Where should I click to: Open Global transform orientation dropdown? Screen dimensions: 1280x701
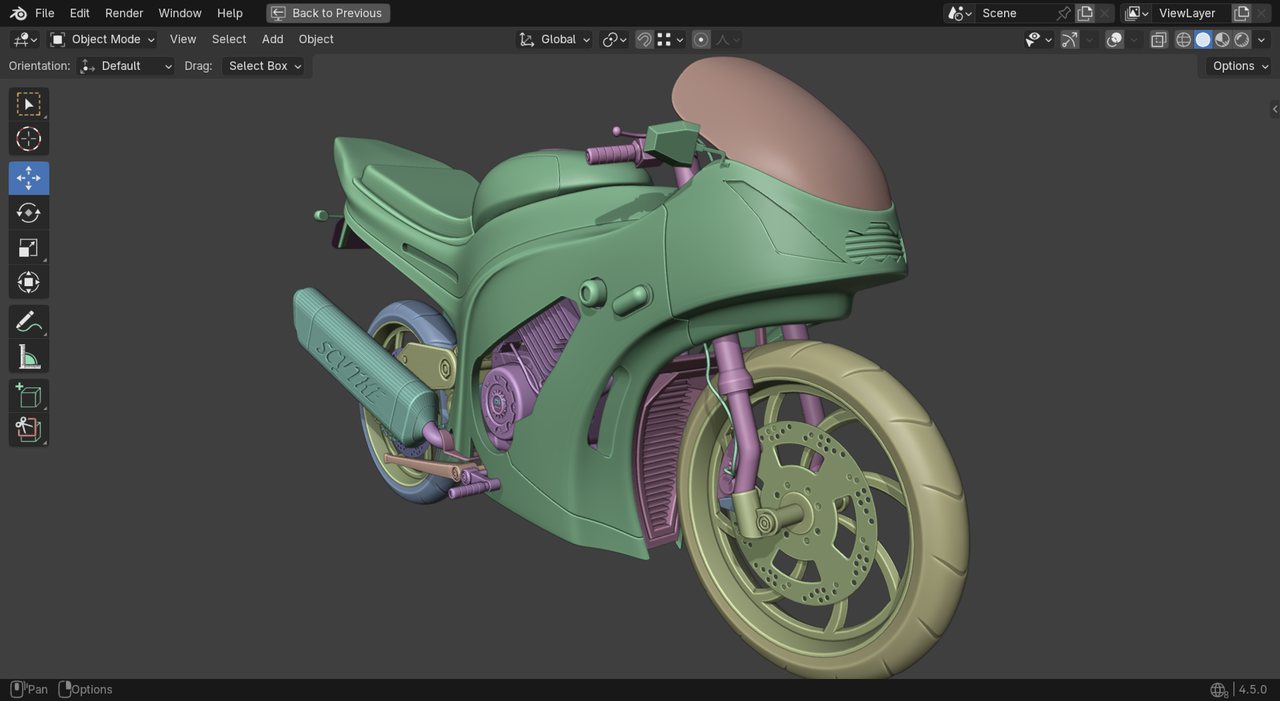click(555, 40)
